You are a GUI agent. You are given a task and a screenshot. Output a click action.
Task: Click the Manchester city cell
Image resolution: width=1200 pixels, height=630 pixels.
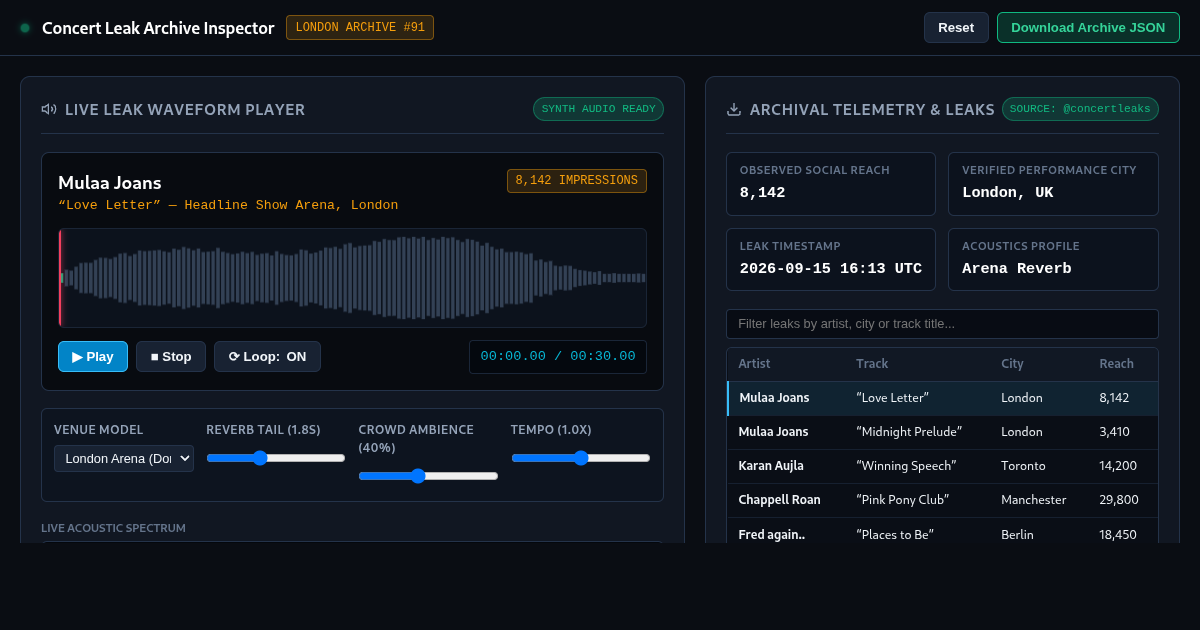(1034, 500)
